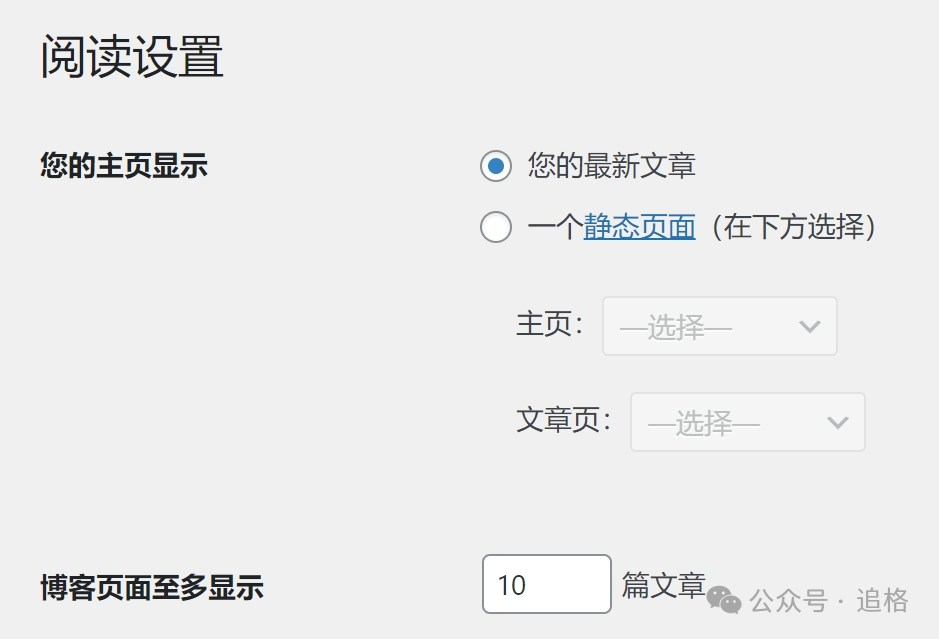
Task: Click the 篇文章 unit text
Action: [664, 585]
